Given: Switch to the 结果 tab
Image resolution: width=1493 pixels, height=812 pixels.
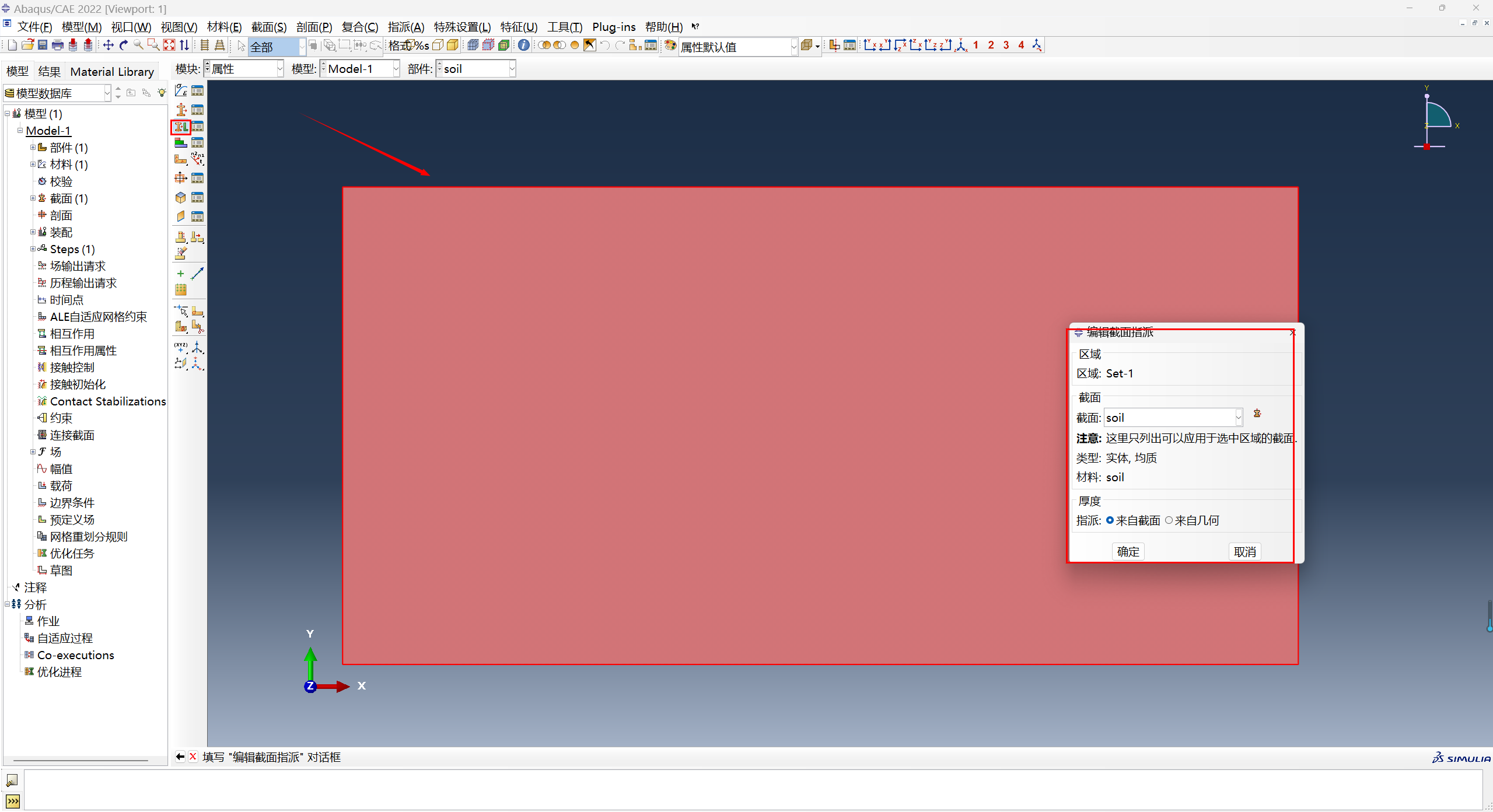Looking at the screenshot, I should 49,72.
